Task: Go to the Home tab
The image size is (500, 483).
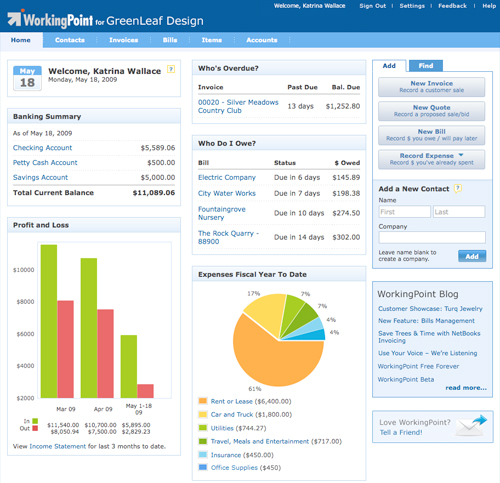Action: click(x=21, y=40)
